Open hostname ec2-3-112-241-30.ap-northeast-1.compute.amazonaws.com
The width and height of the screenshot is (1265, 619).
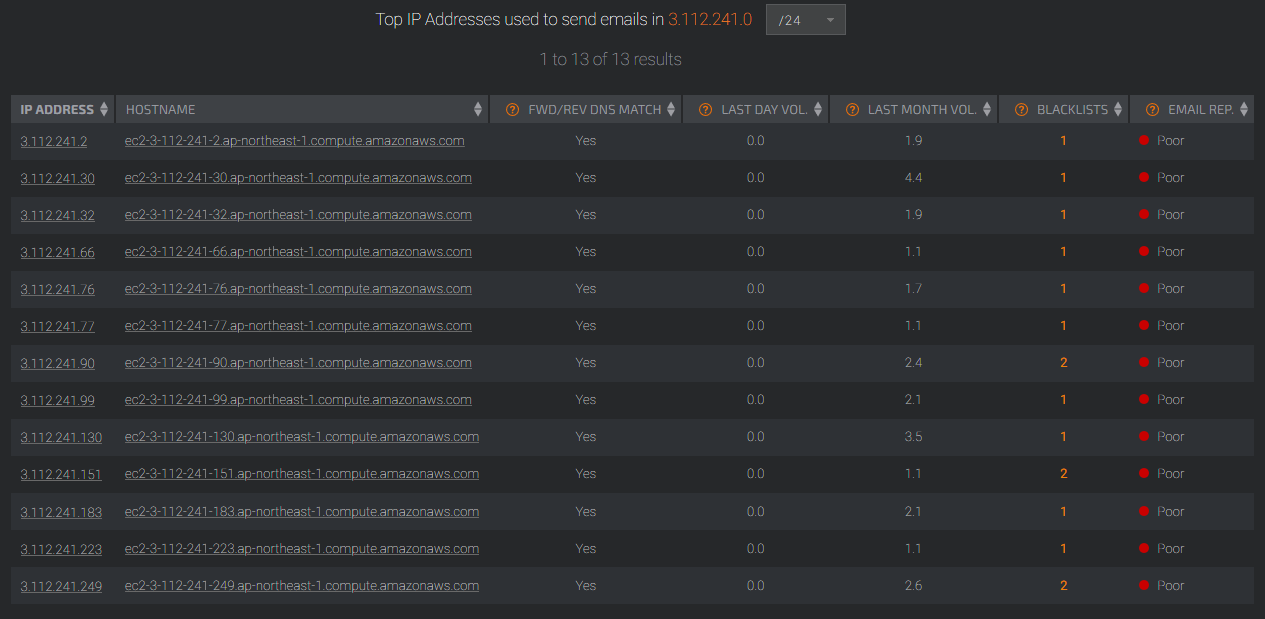click(298, 178)
